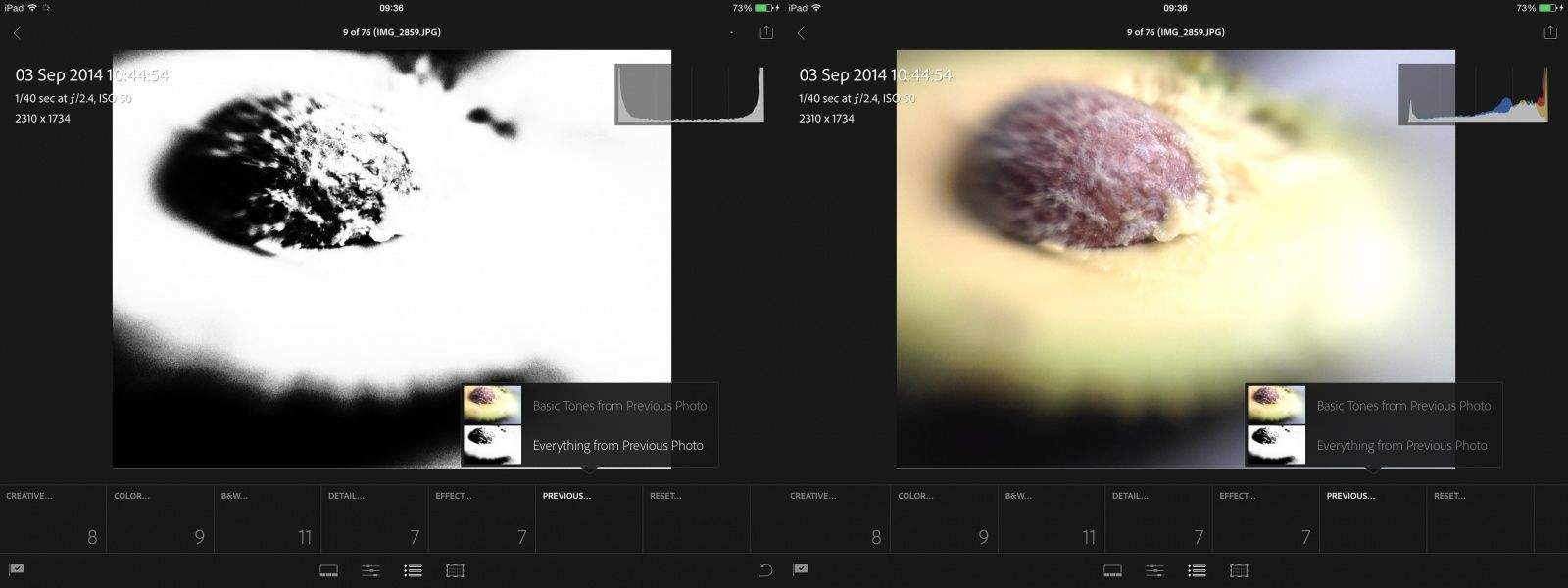Tap color avocado thumbnail in left popup
The height and width of the screenshot is (588, 1568).
pos(492,405)
